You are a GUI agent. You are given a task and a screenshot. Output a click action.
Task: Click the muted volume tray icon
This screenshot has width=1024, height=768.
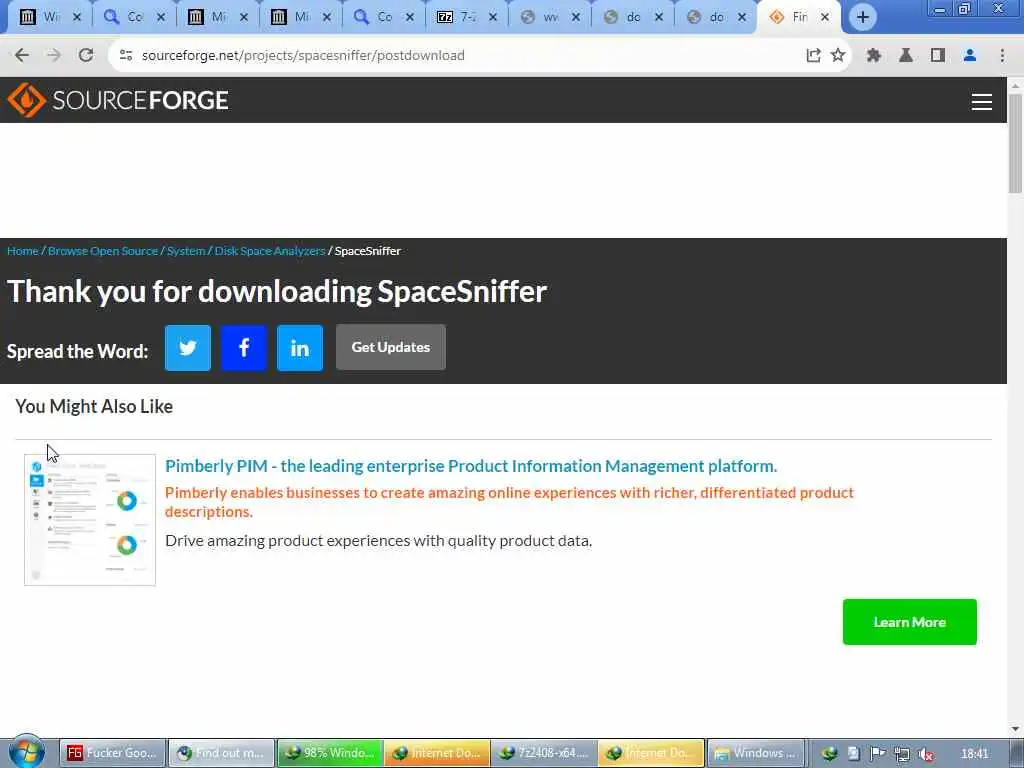[925, 754]
